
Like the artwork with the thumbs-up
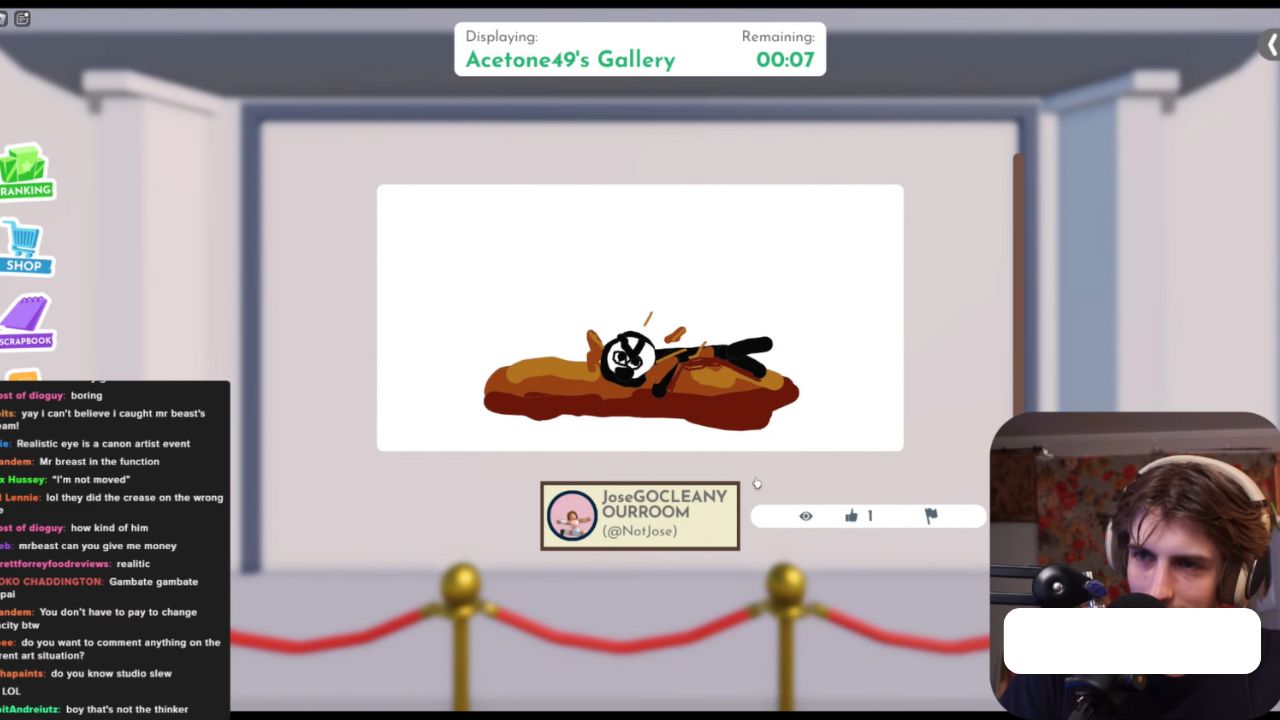851,516
